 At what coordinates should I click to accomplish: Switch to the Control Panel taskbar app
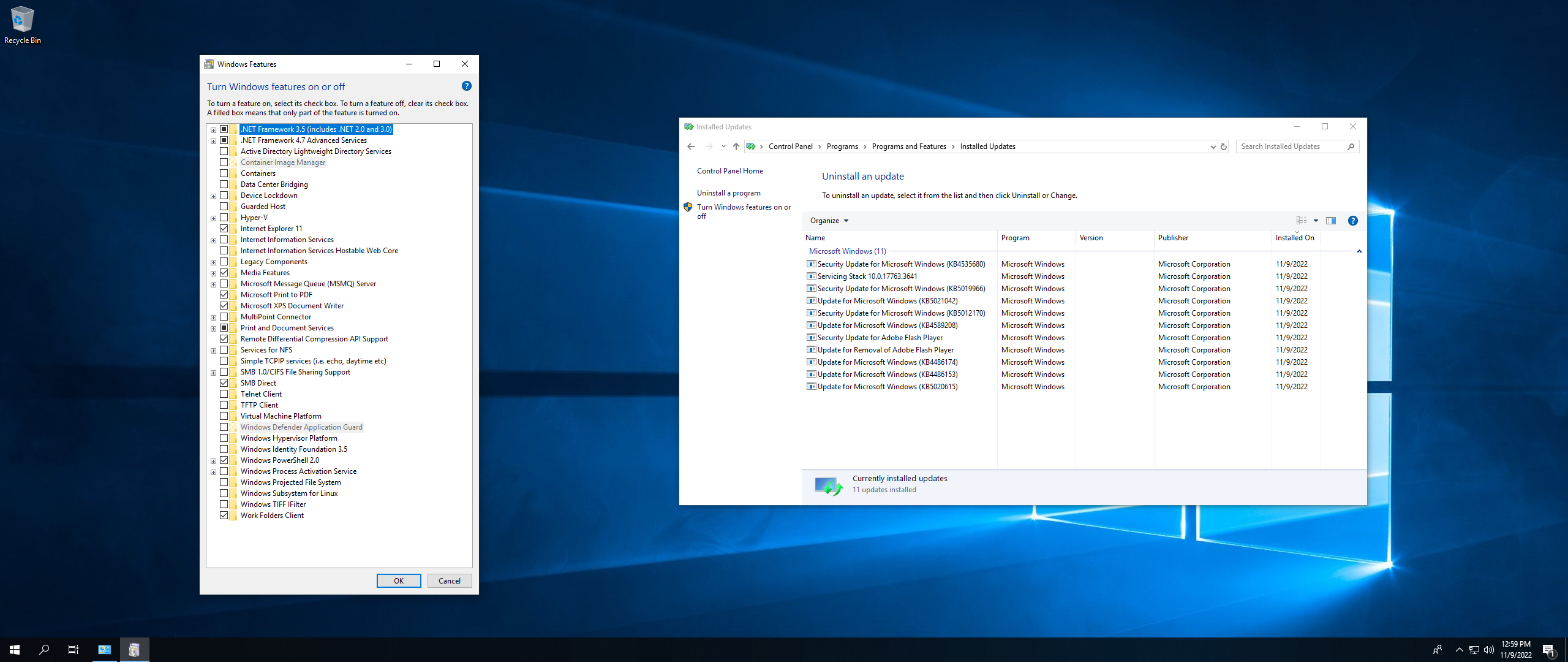(105, 650)
